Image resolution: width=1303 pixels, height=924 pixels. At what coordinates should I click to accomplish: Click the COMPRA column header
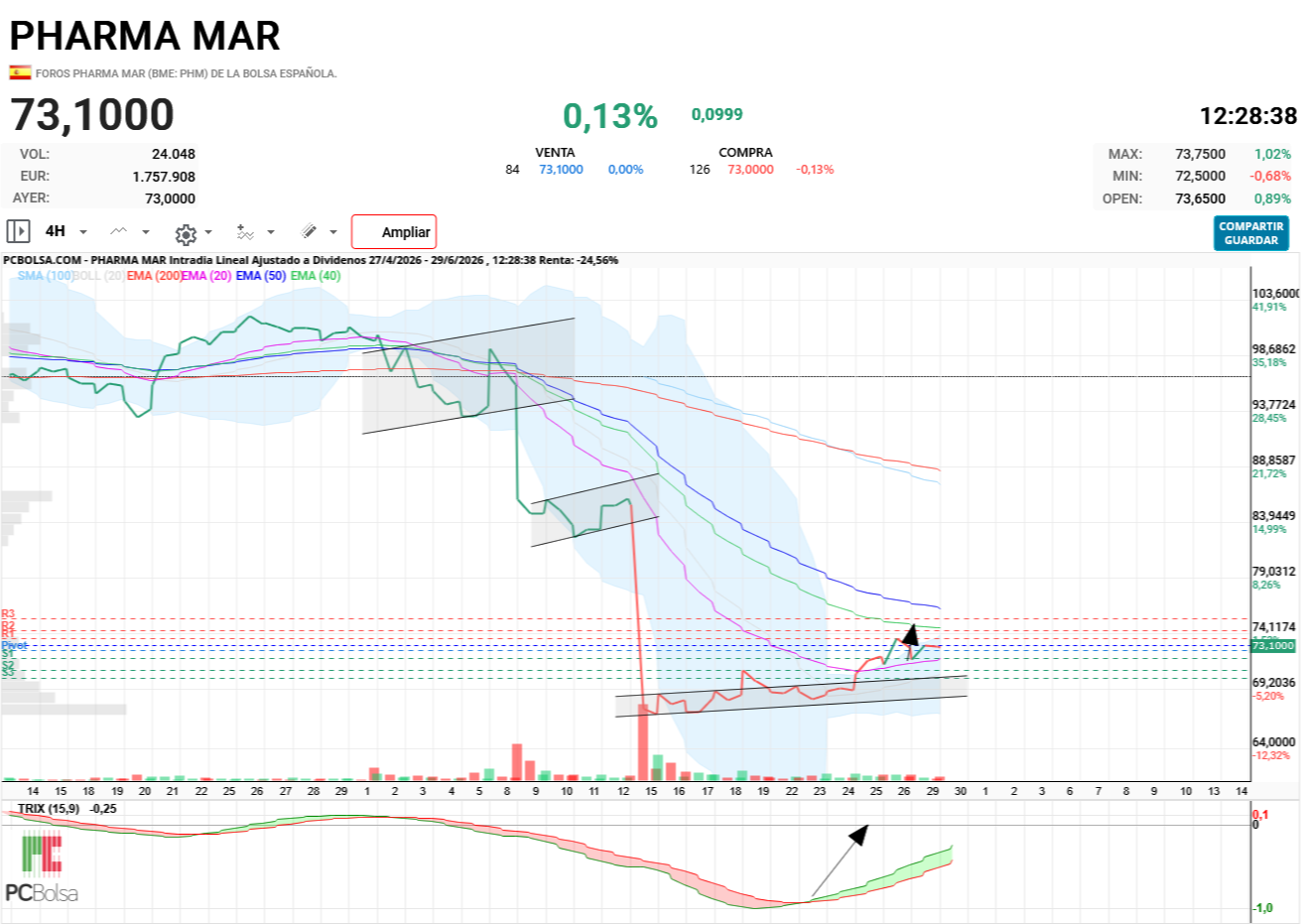tap(745, 153)
